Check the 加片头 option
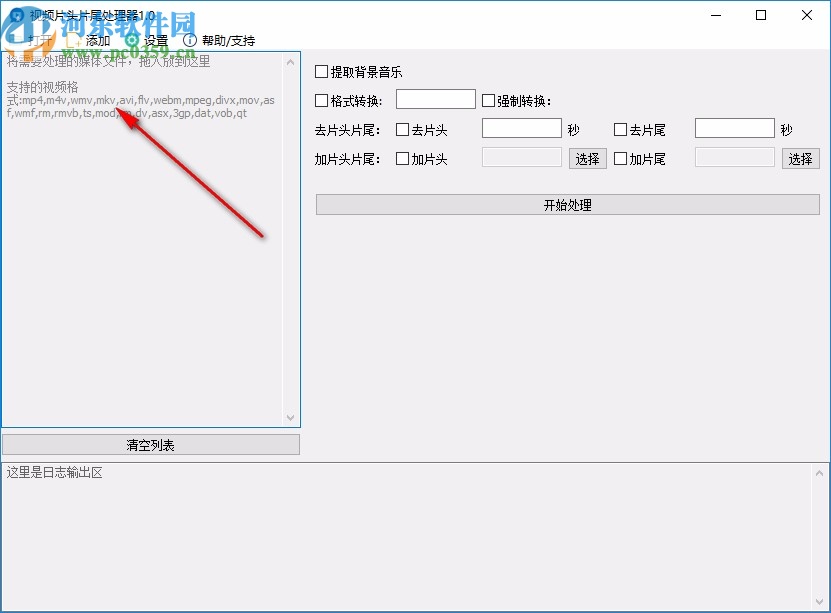This screenshot has width=831, height=613. (402, 158)
